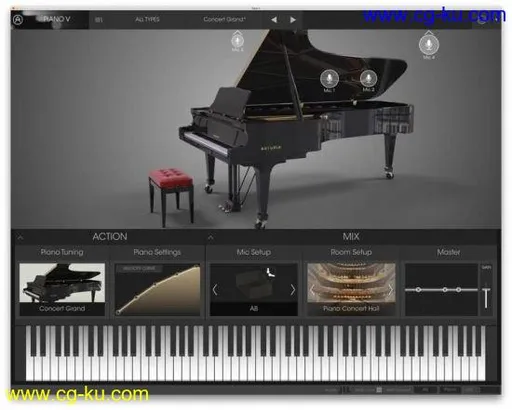Click the AB mic configuration label
The image size is (512, 410).
[254, 309]
